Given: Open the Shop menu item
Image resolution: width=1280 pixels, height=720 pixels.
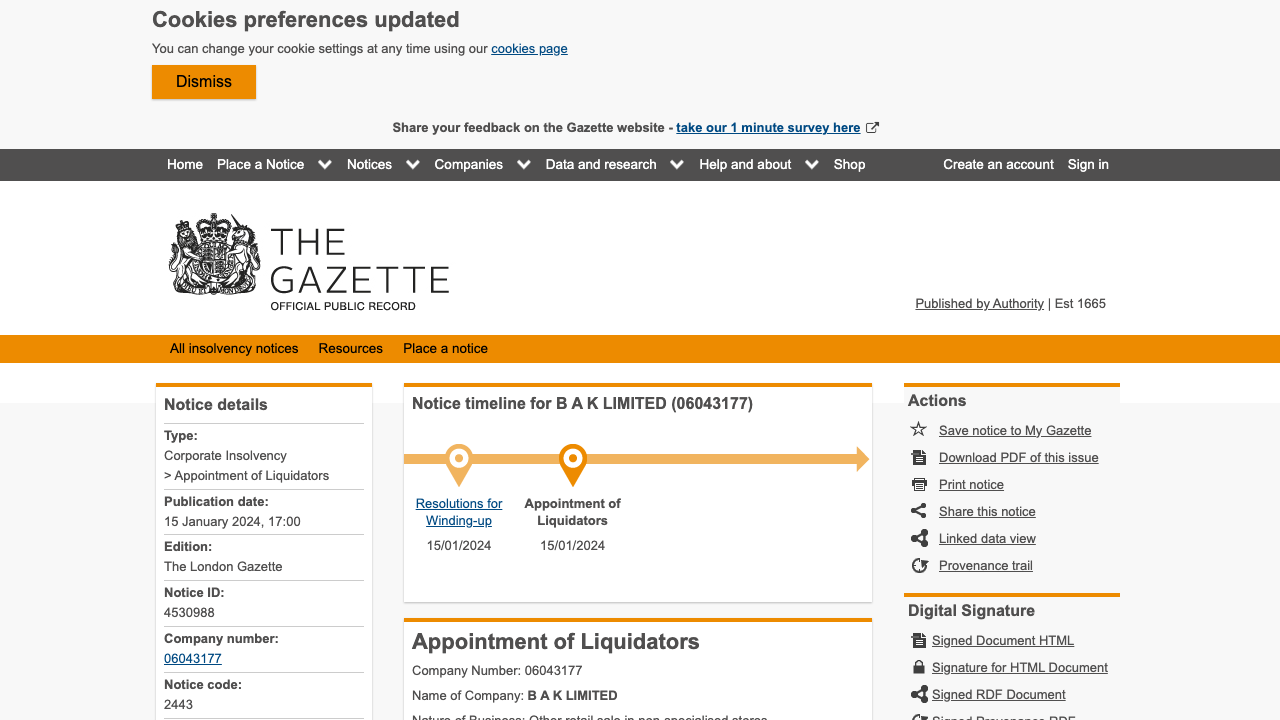Looking at the screenshot, I should [849, 165].
